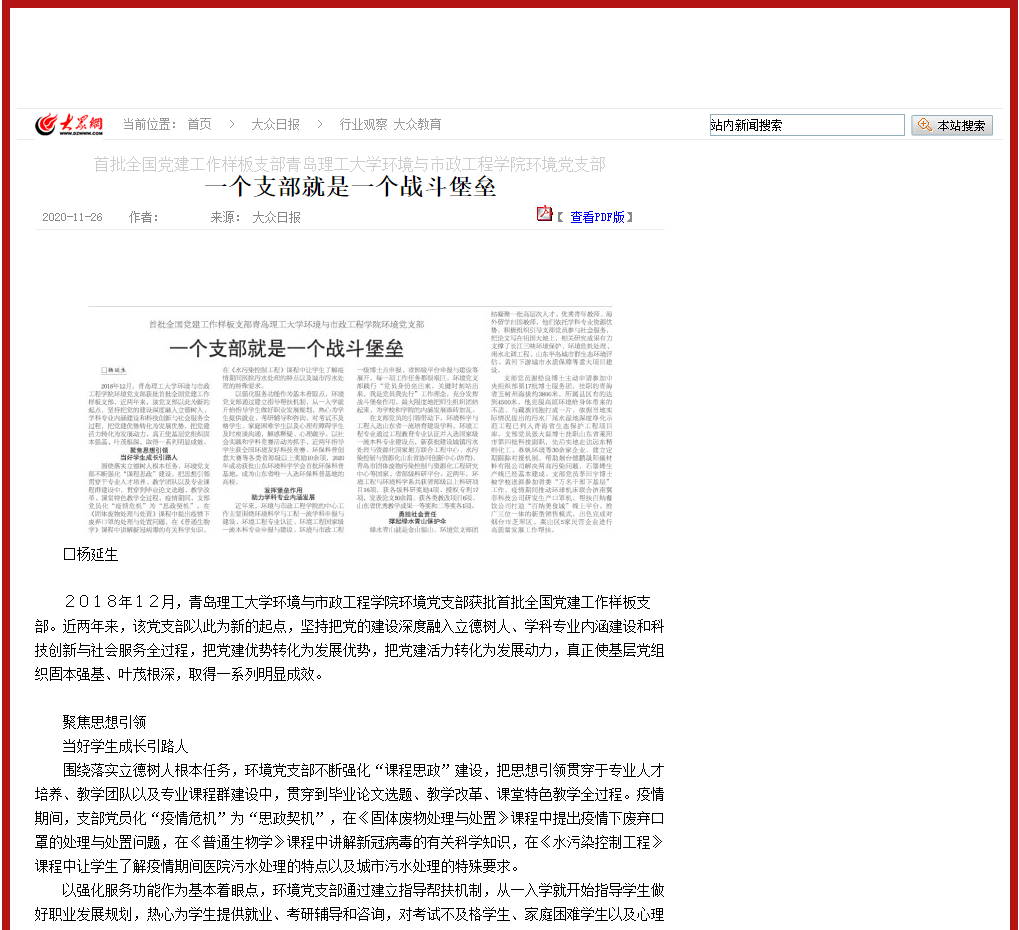This screenshot has width=1019, height=930.
Task: Click the 站内新闻搜索 search field
Action: tap(806, 125)
